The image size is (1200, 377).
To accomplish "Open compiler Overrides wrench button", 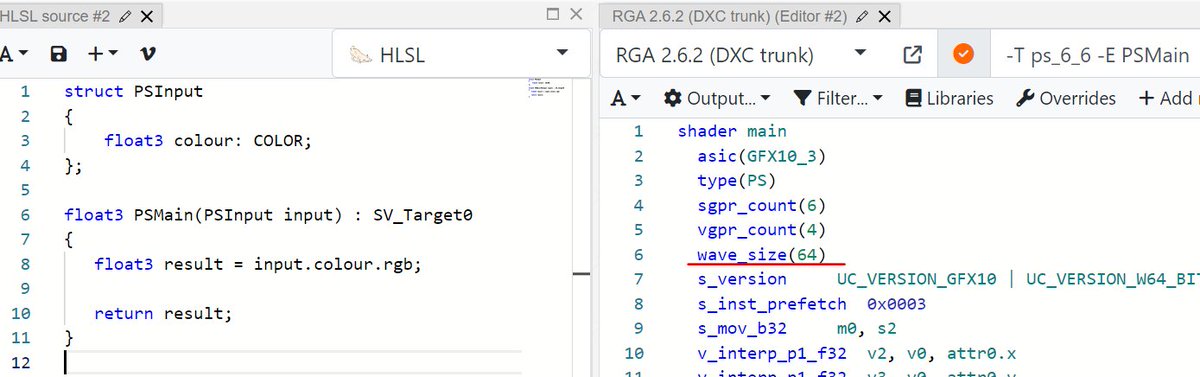I will pos(1065,98).
